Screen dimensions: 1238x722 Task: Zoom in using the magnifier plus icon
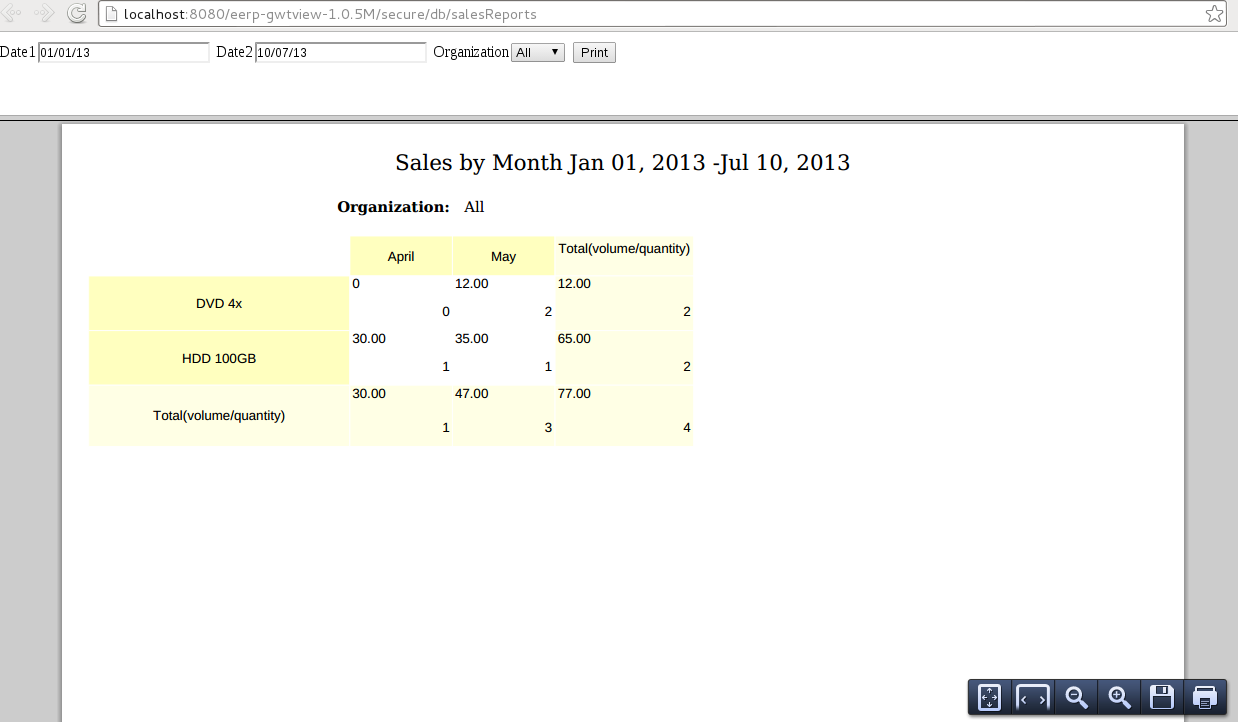[x=1118, y=697]
